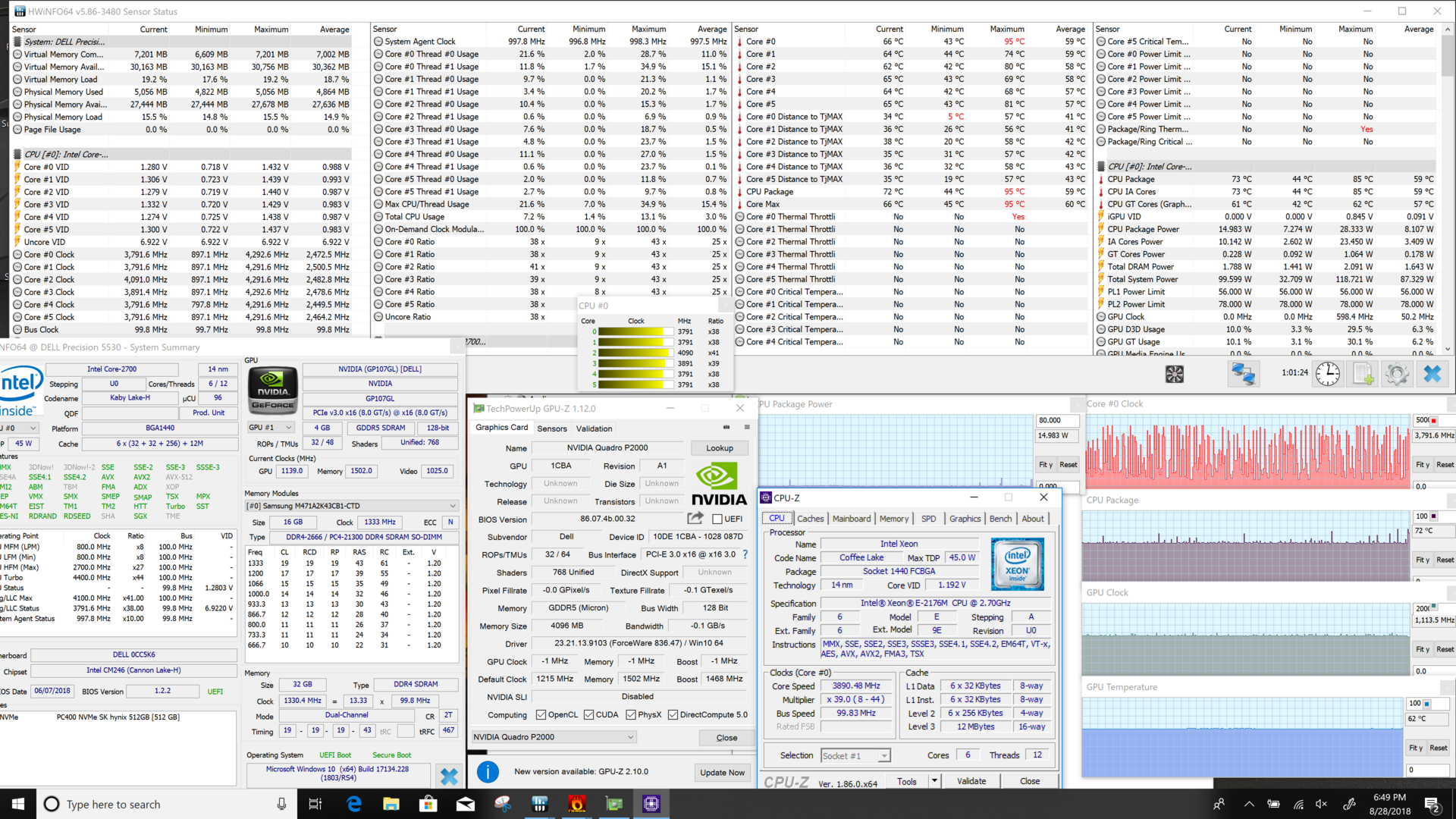Open the notification action center icon

pos(1432,804)
